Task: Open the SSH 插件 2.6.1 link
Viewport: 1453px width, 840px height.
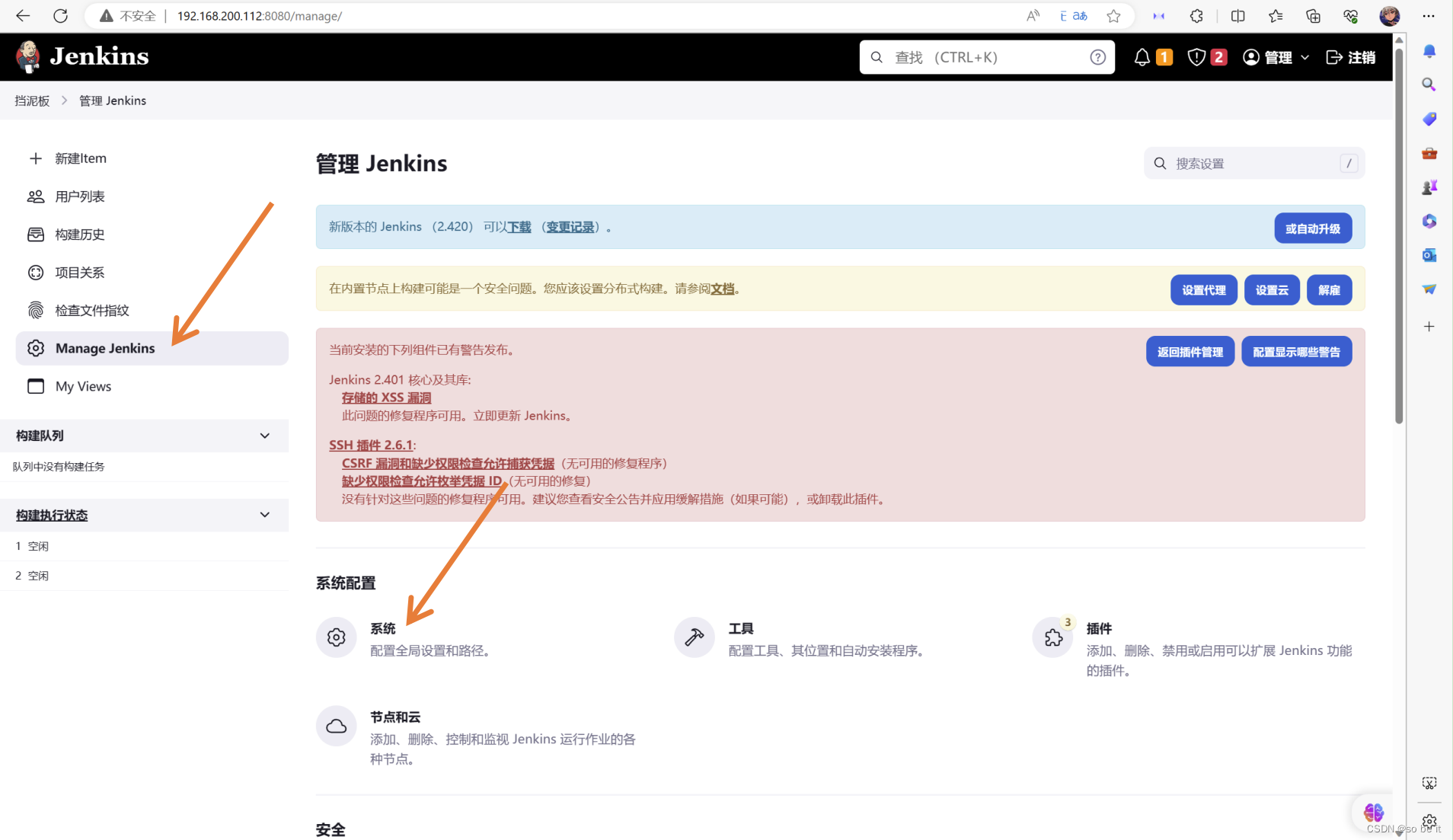Action: pyautogui.click(x=371, y=445)
